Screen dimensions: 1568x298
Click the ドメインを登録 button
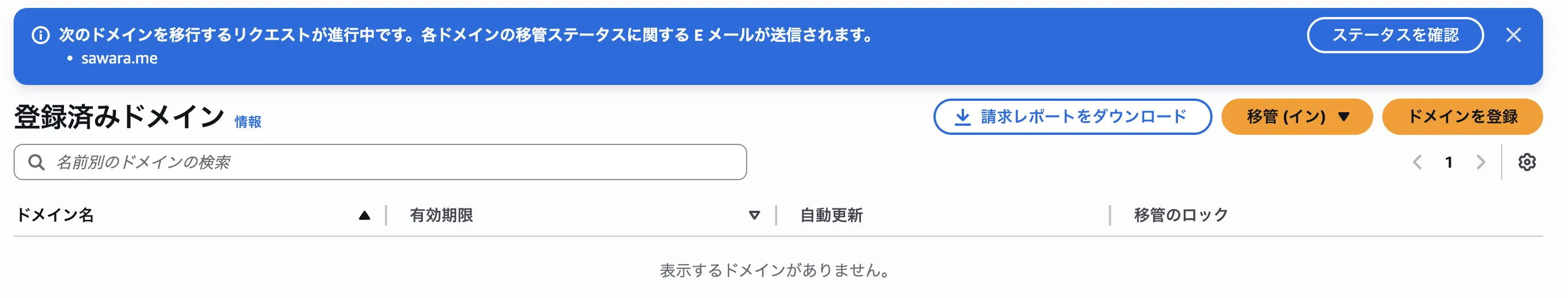(1462, 116)
